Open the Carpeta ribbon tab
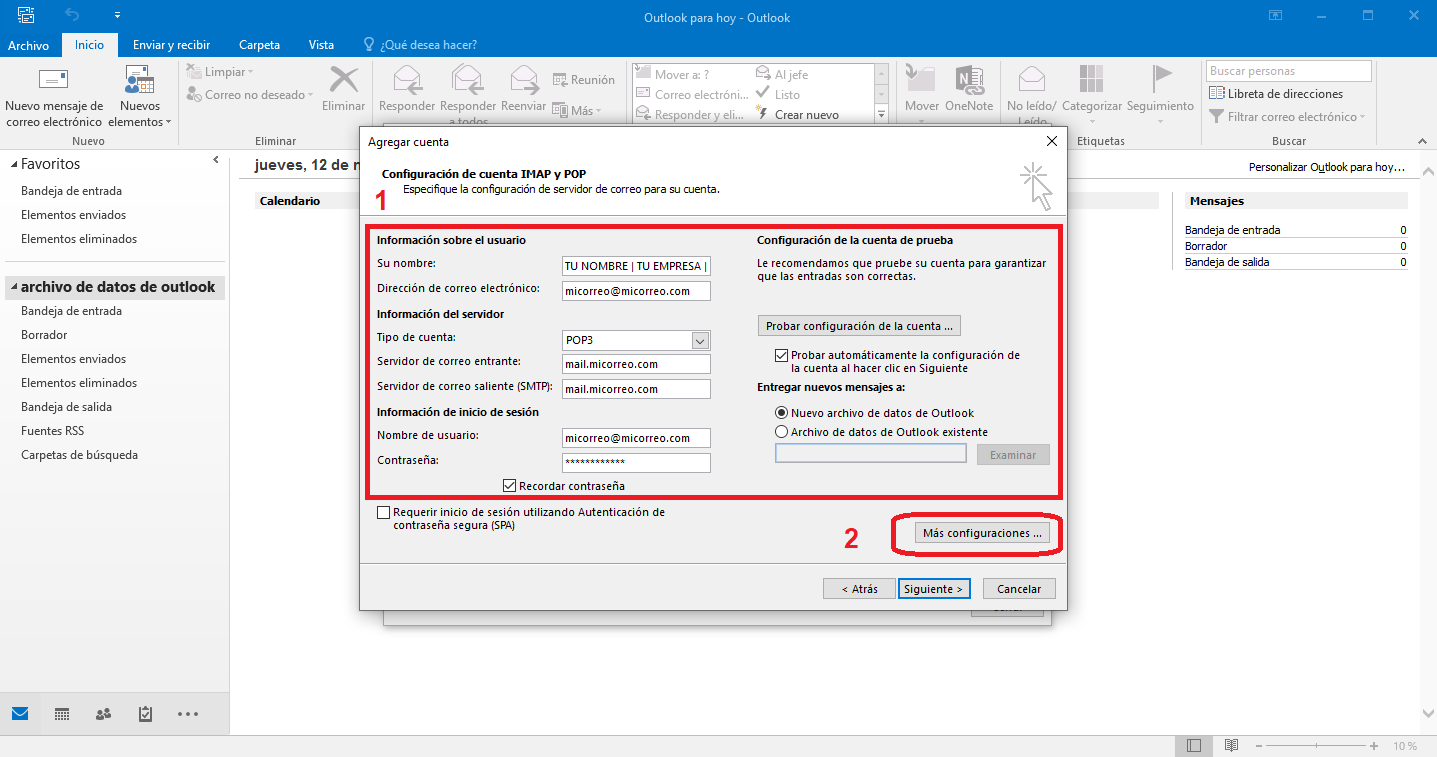This screenshot has width=1437, height=757. pyautogui.click(x=259, y=45)
